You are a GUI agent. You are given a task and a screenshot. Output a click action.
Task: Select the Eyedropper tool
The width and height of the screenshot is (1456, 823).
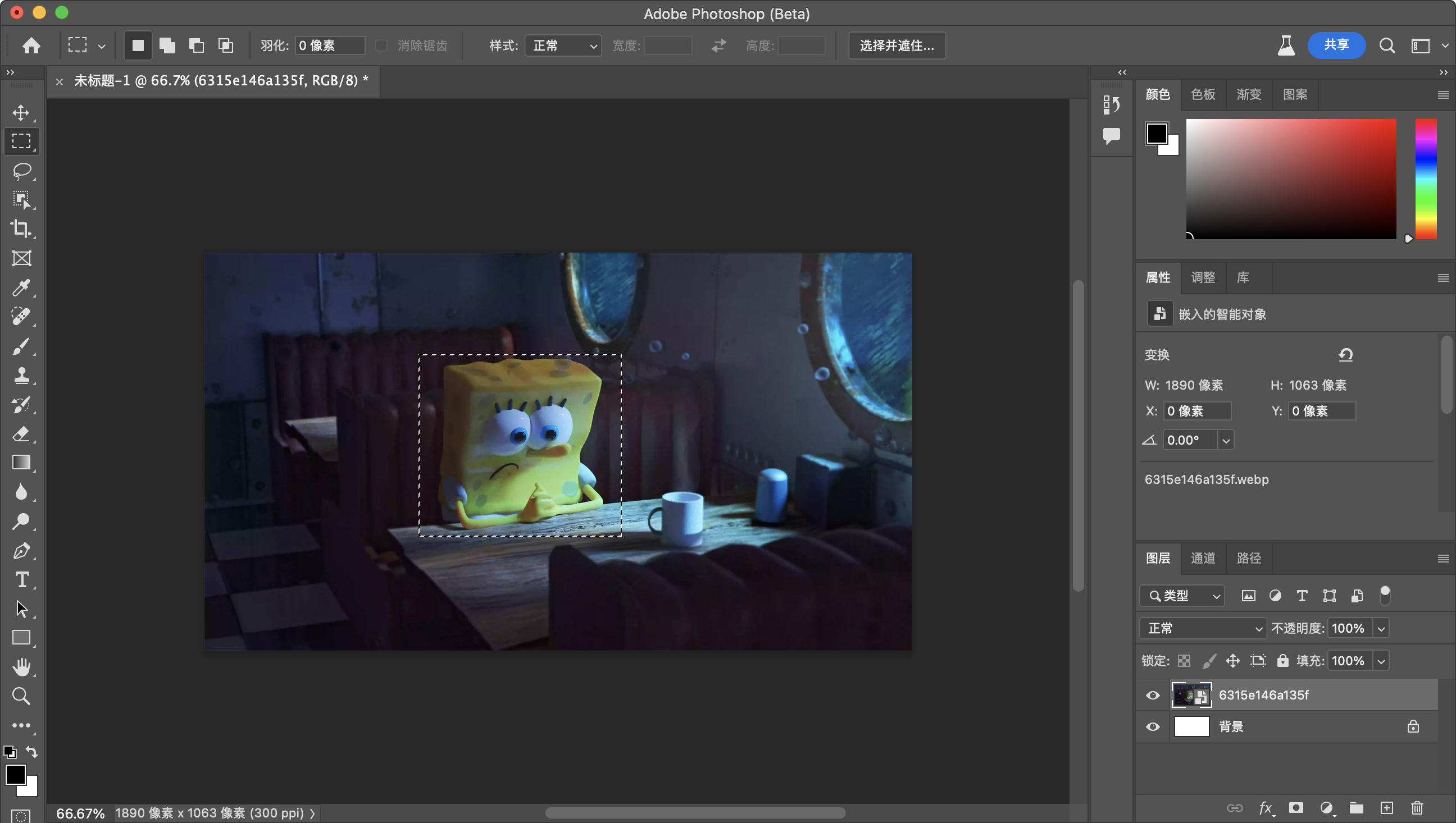21,287
